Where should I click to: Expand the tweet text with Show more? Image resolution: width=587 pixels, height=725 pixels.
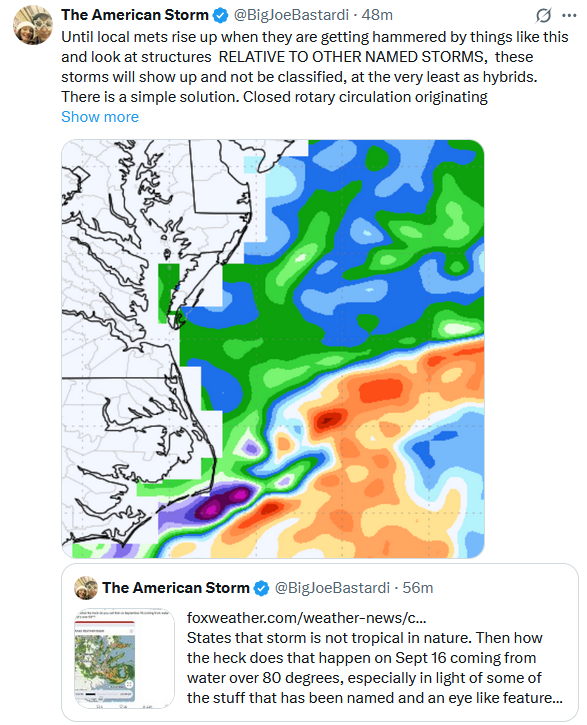pos(100,117)
